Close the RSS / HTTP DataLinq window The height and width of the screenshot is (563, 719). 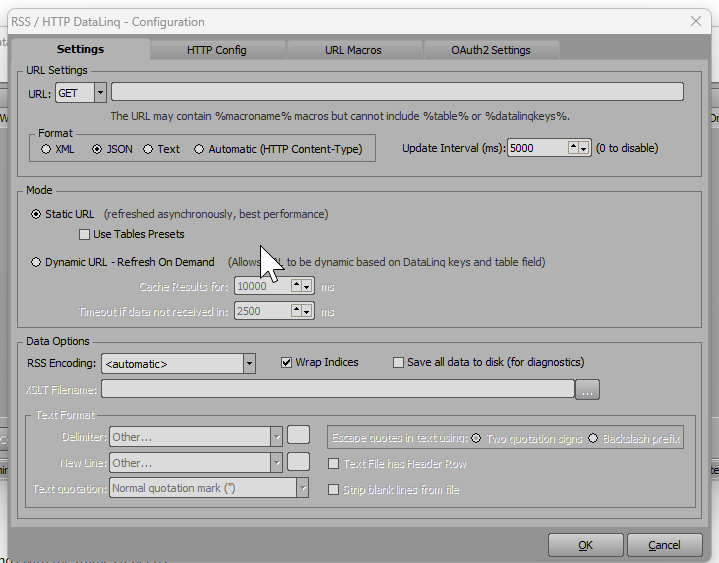[x=696, y=21]
